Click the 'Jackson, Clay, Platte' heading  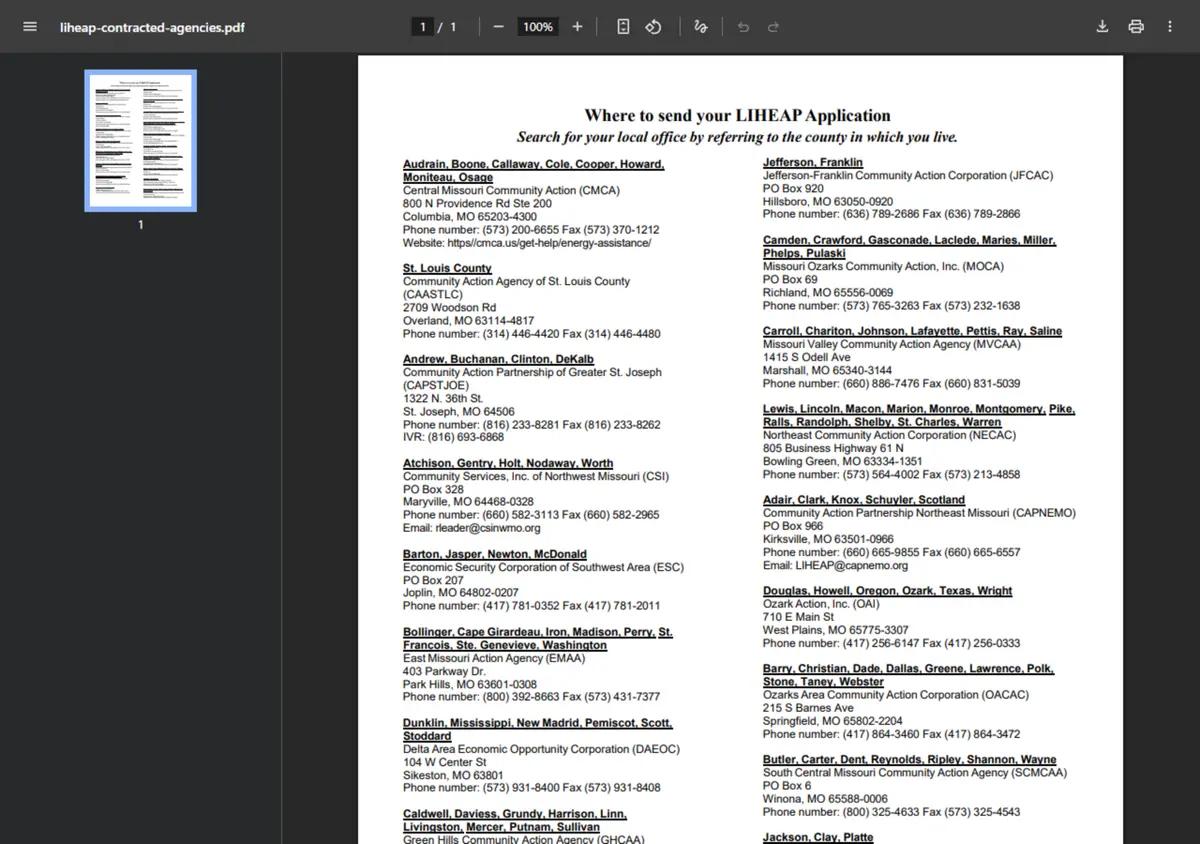point(818,838)
